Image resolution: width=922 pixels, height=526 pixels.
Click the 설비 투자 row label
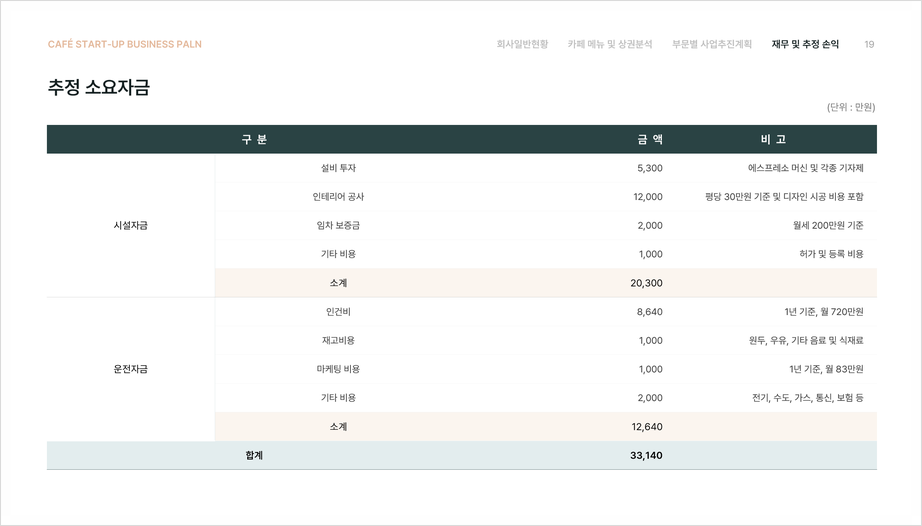(x=338, y=168)
